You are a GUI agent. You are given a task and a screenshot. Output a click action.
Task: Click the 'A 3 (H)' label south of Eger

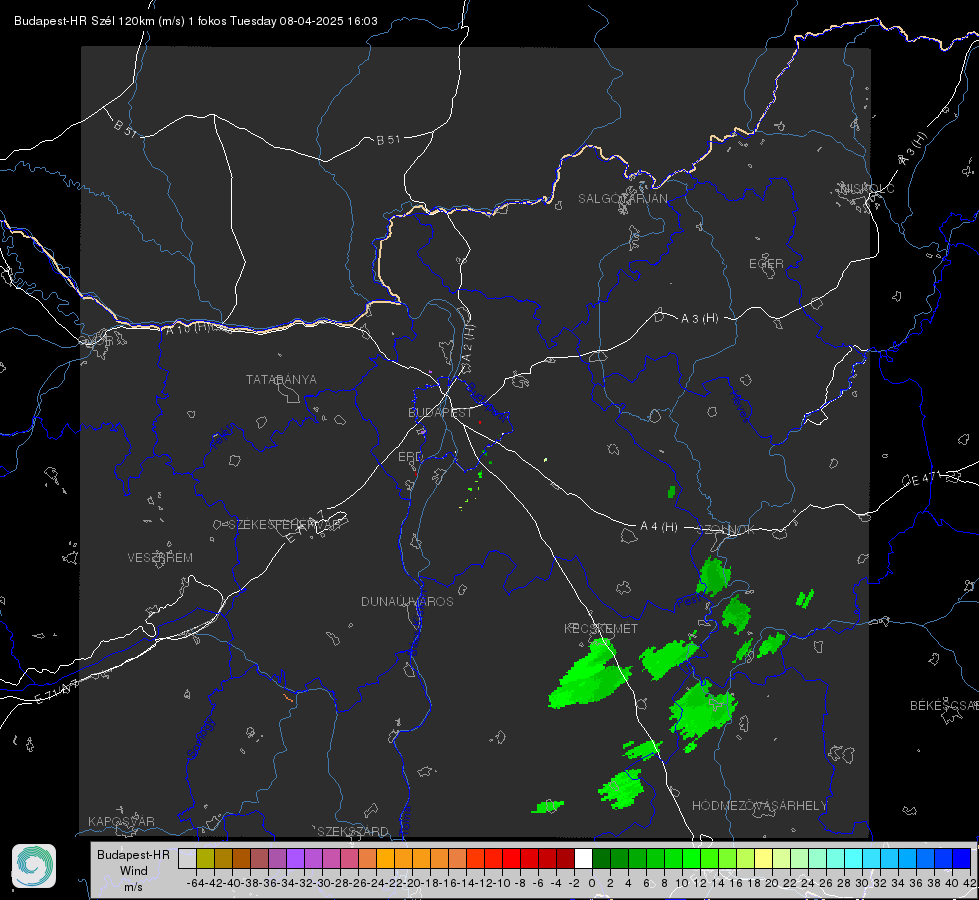click(699, 319)
